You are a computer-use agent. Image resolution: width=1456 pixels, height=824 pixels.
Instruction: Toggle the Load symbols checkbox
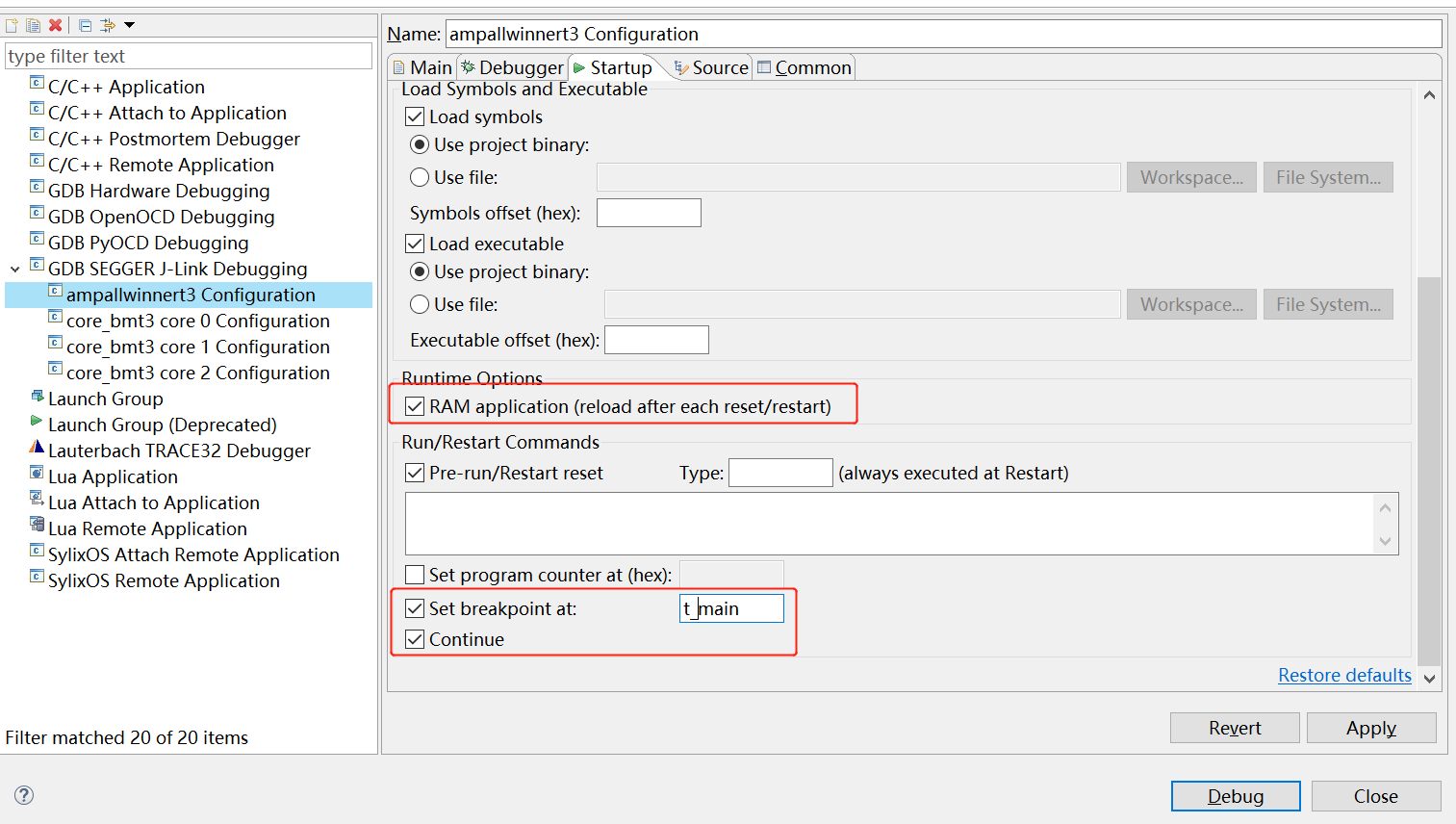point(415,116)
